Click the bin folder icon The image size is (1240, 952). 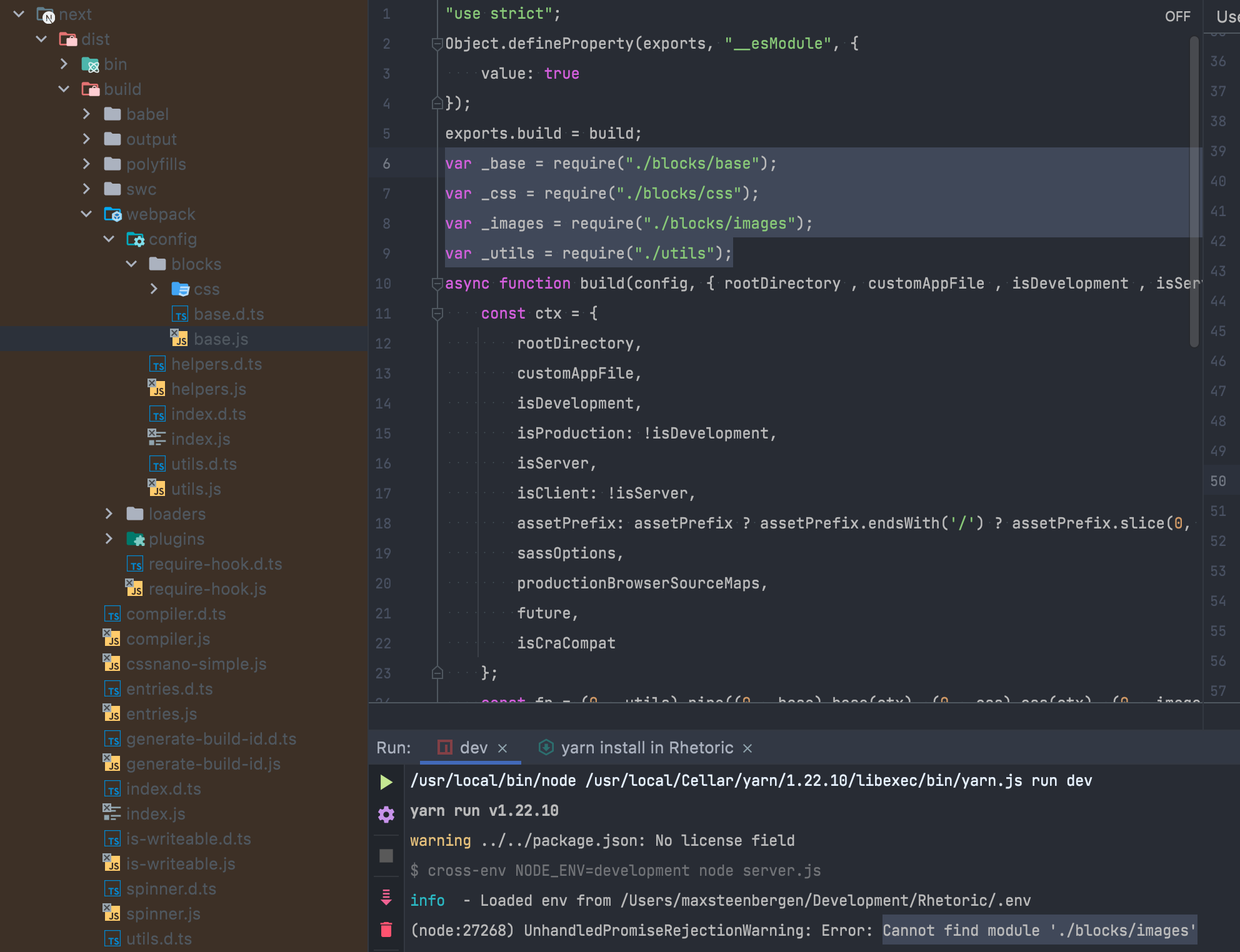coord(90,64)
